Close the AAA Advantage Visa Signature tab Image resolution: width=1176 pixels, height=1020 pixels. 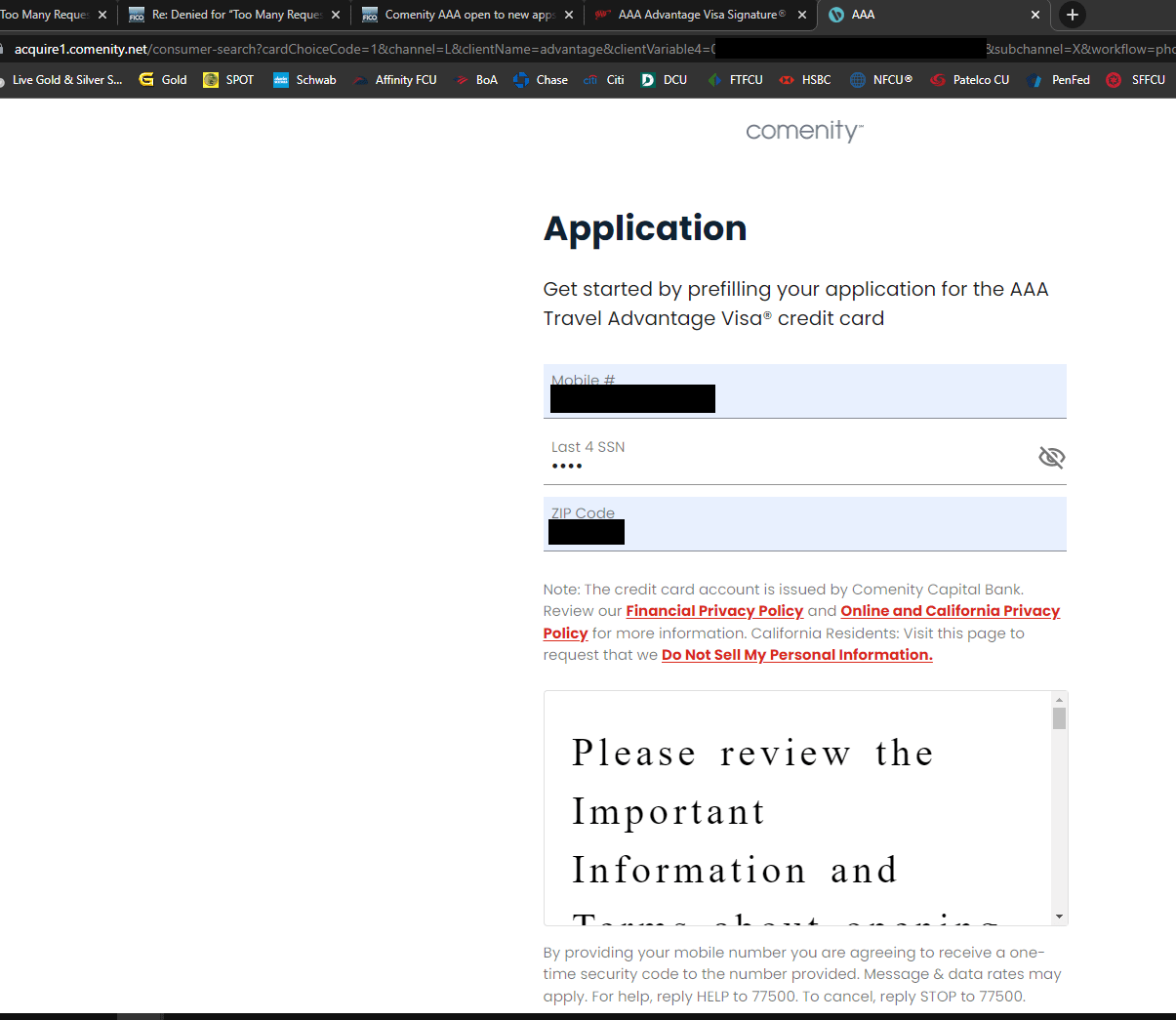tap(802, 15)
